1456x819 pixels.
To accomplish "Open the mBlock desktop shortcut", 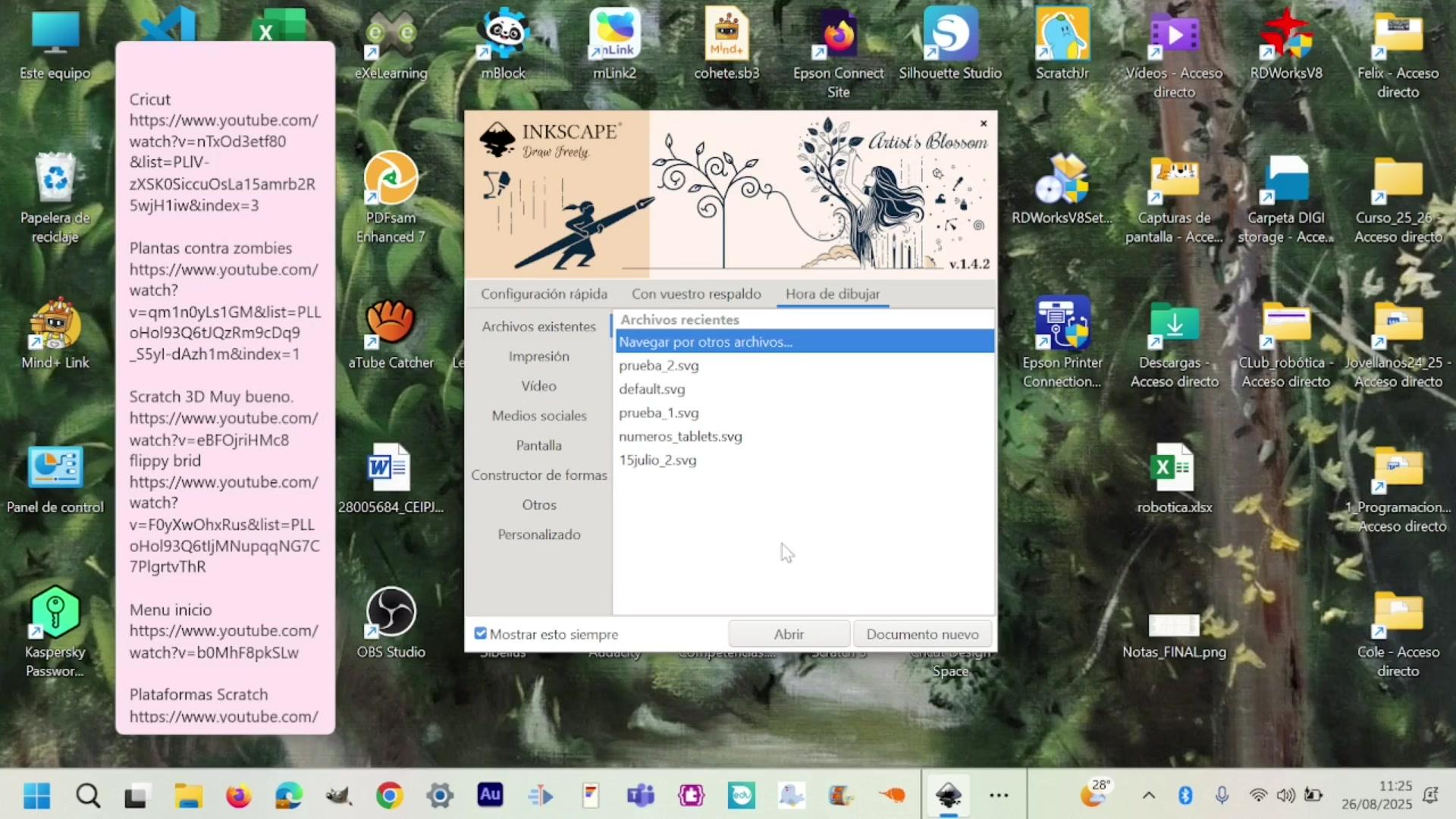I will (504, 45).
